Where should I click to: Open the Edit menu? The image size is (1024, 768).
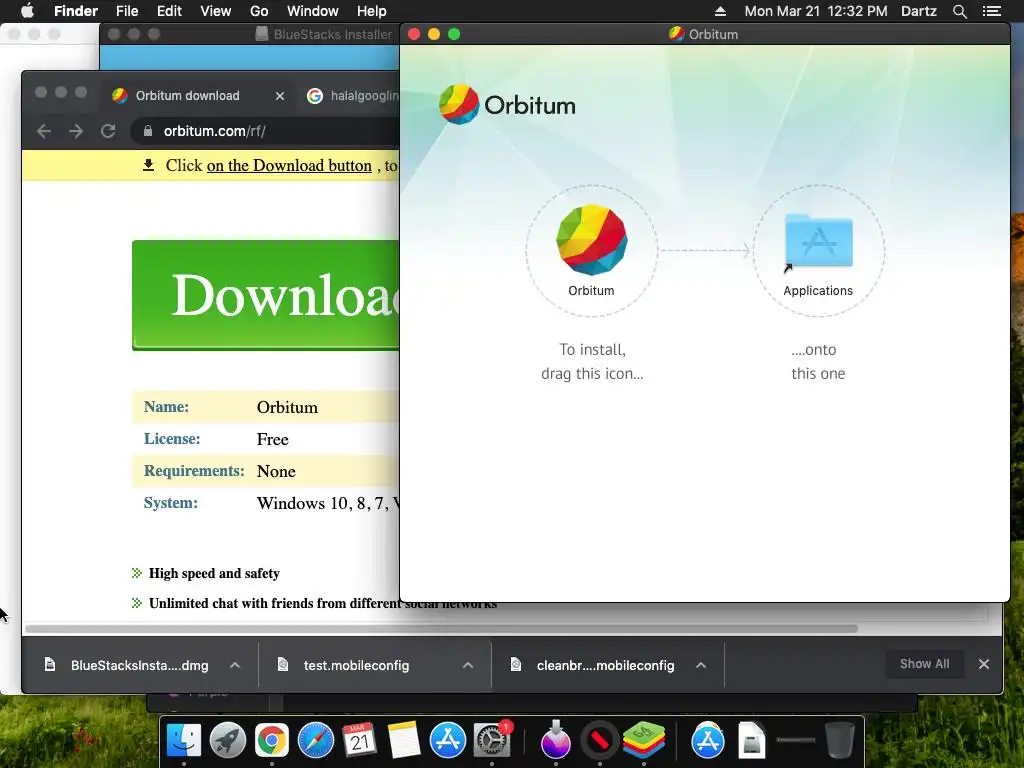[x=169, y=11]
